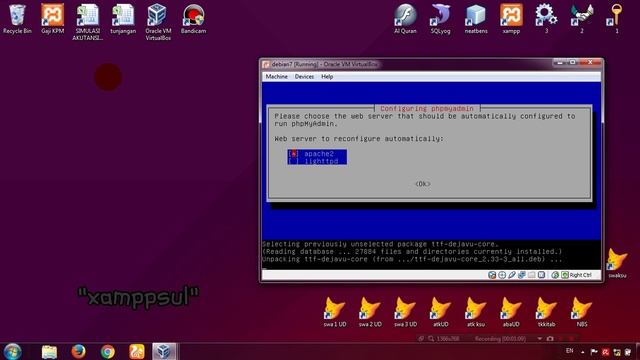The image size is (640, 360).
Task: Expand the Bandicam recording bar dropdown arrow
Action: (540, 339)
